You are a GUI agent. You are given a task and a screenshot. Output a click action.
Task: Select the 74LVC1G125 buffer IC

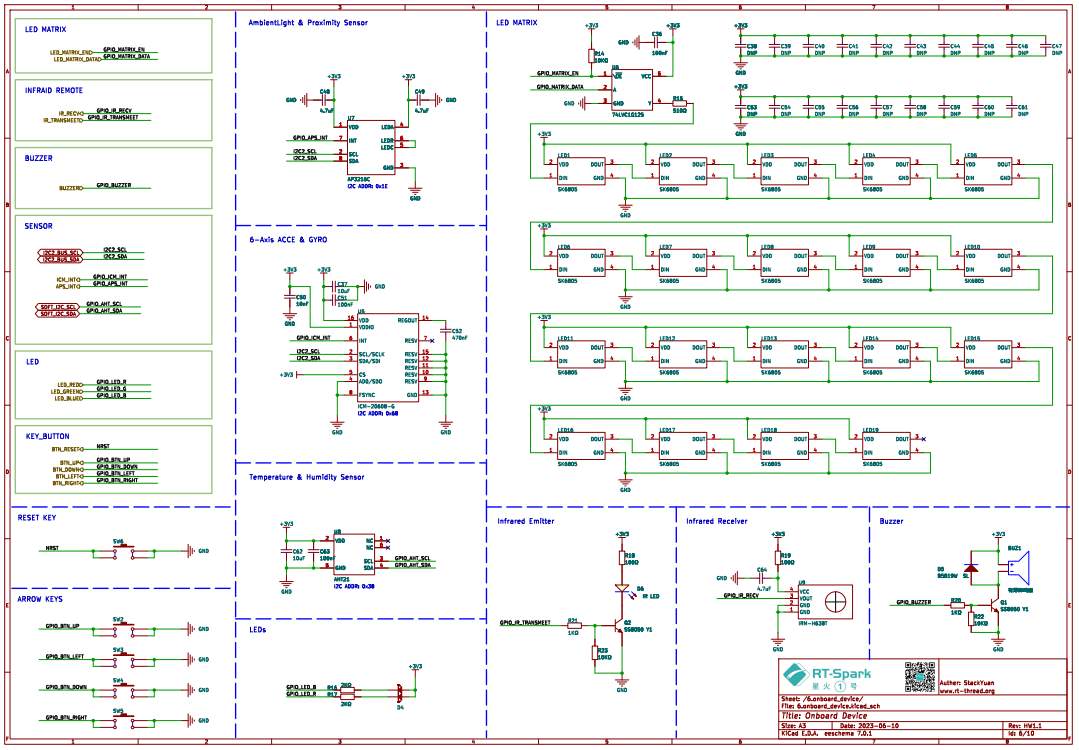coord(632,90)
